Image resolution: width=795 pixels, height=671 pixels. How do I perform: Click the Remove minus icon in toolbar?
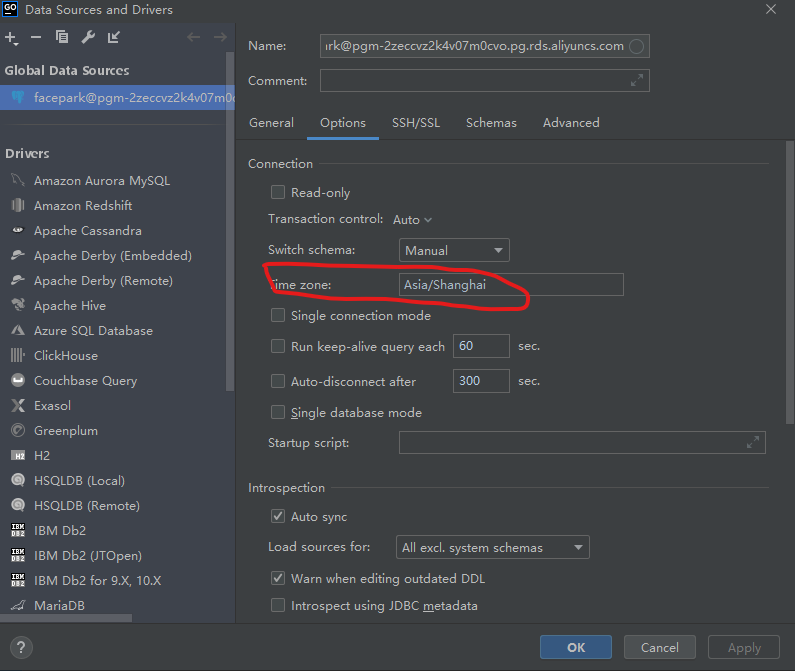tap(36, 37)
